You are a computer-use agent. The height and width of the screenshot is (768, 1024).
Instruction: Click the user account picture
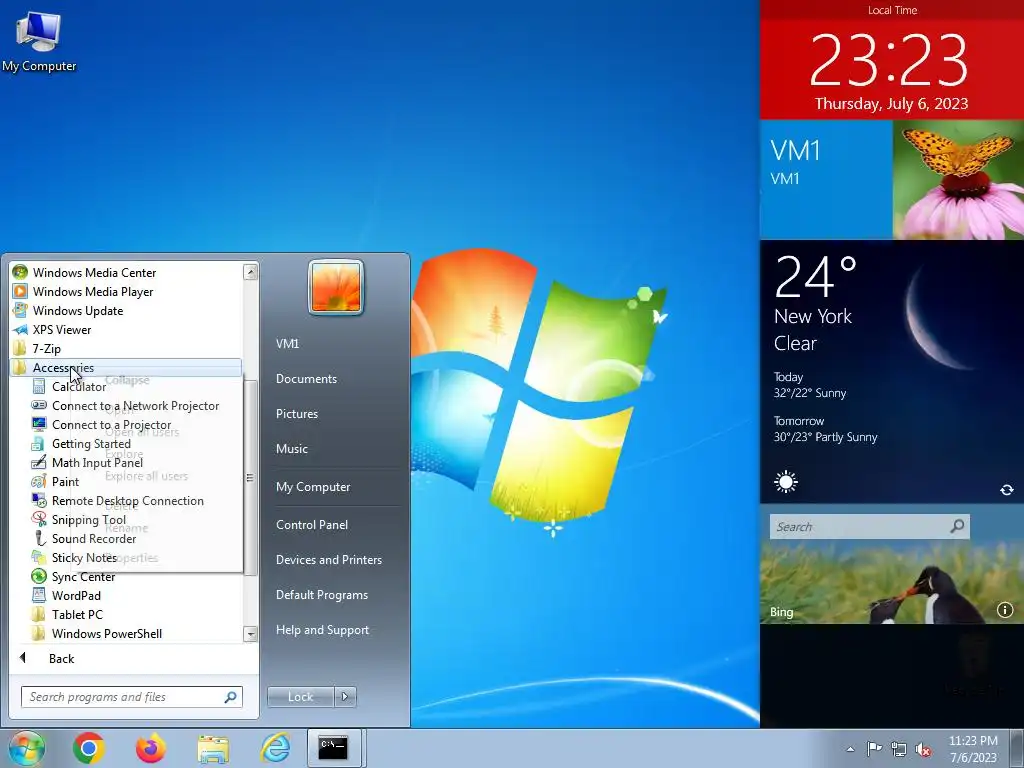336,287
